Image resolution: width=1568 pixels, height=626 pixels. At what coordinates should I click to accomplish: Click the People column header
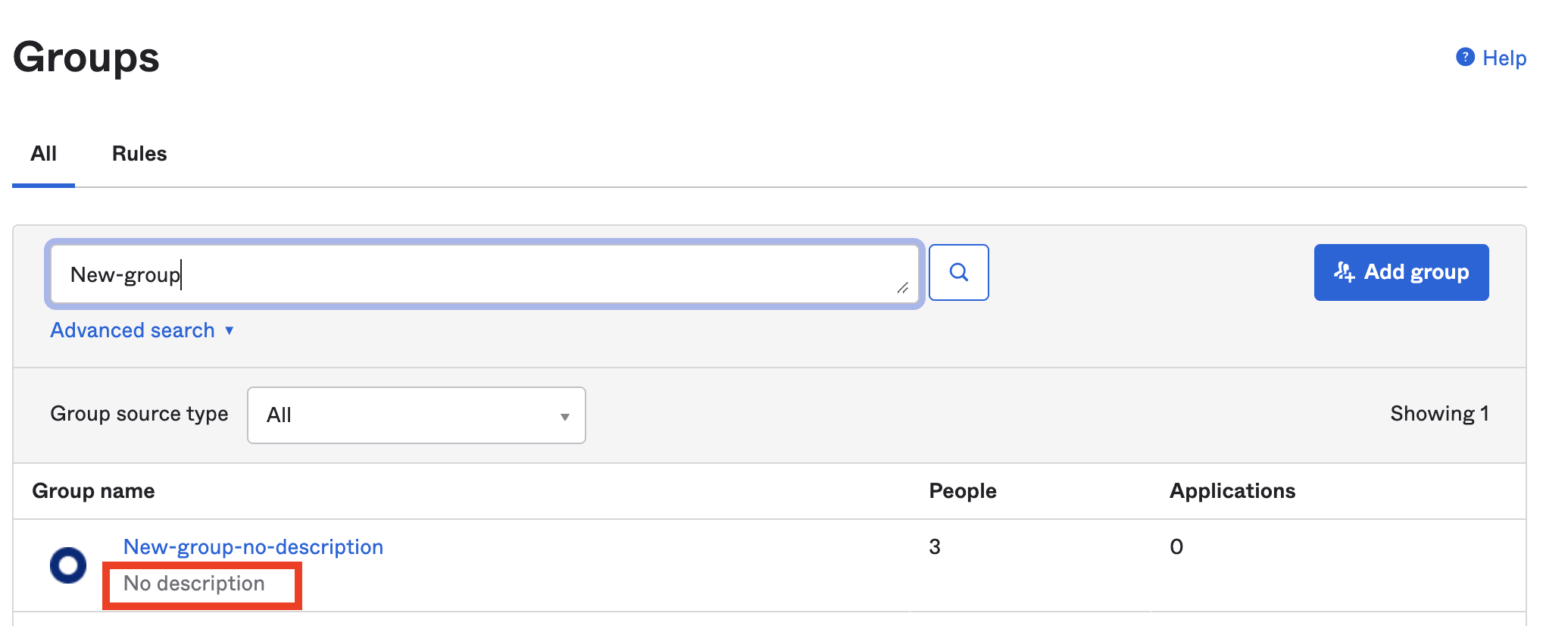pos(962,491)
